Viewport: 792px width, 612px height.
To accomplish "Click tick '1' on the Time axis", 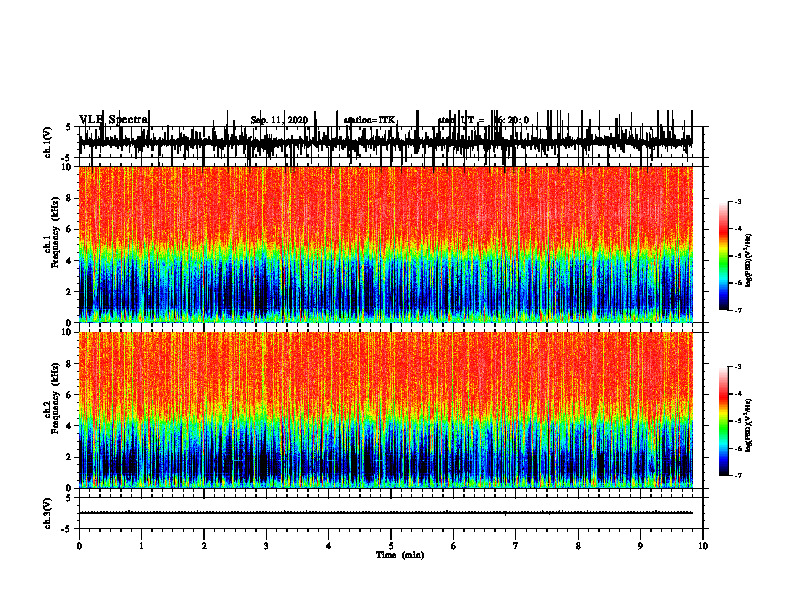I will [x=141, y=546].
